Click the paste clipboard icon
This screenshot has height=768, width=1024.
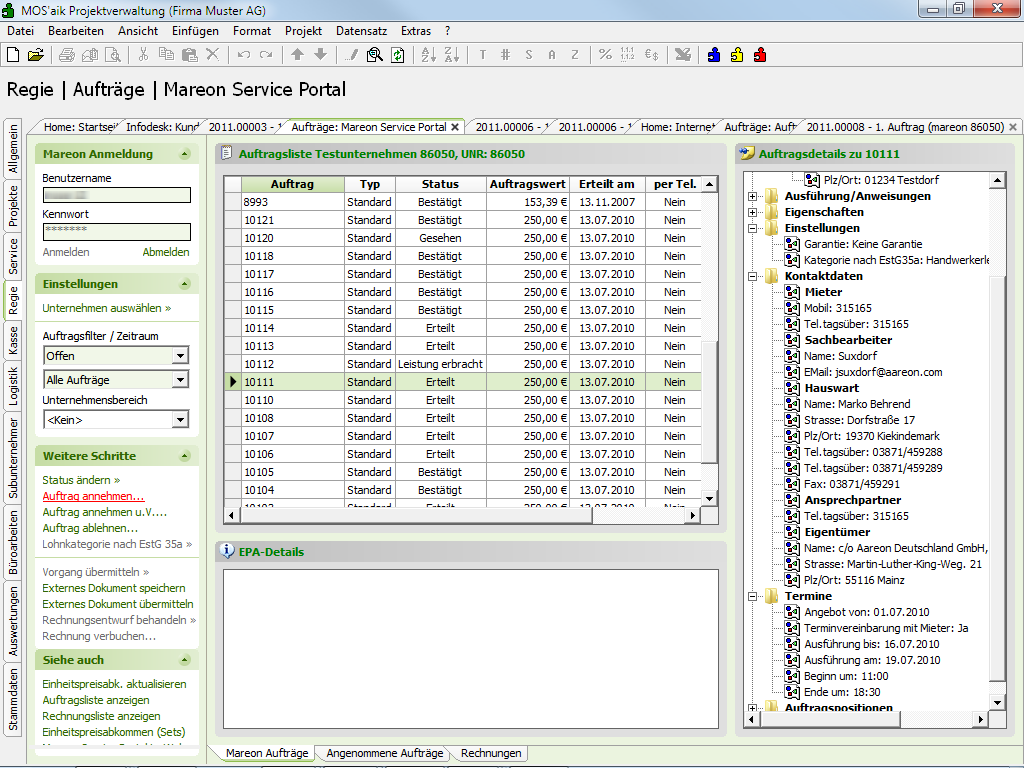pyautogui.click(x=189, y=55)
